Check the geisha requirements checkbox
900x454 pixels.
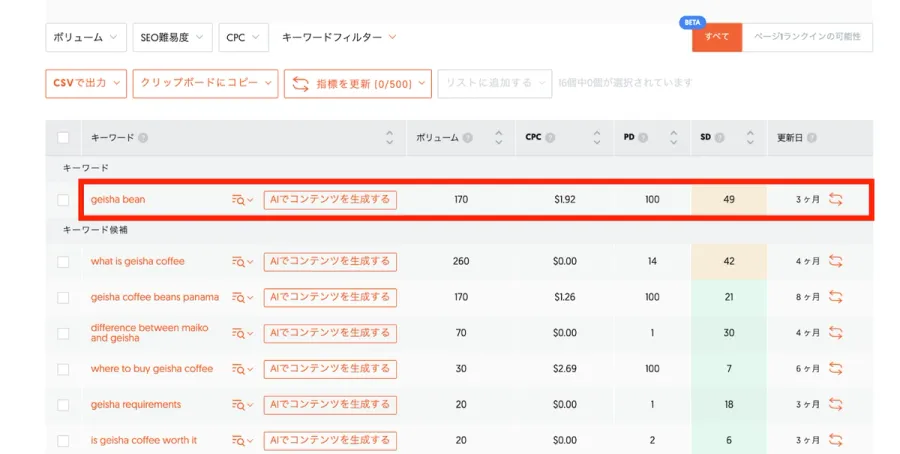63,405
